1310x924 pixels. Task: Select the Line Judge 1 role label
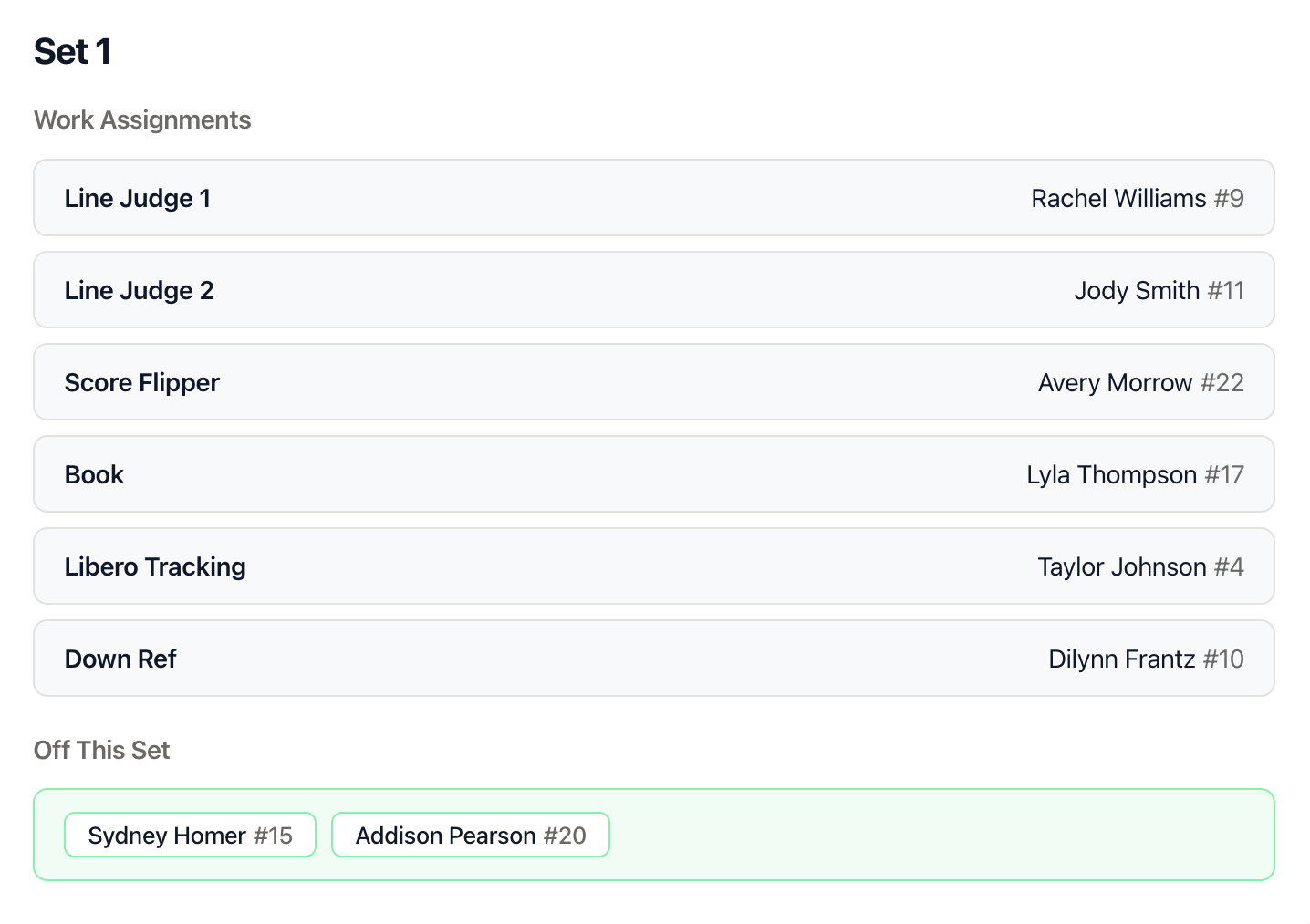138,199
